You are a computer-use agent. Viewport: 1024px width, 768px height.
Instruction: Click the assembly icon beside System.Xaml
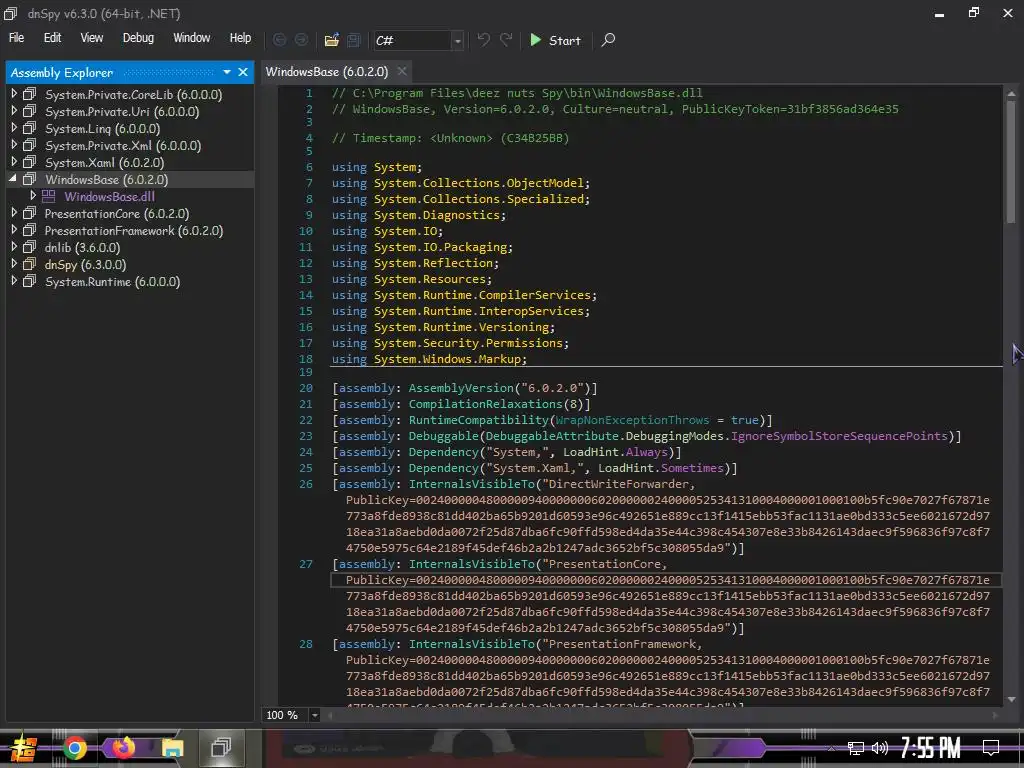[x=29, y=162]
